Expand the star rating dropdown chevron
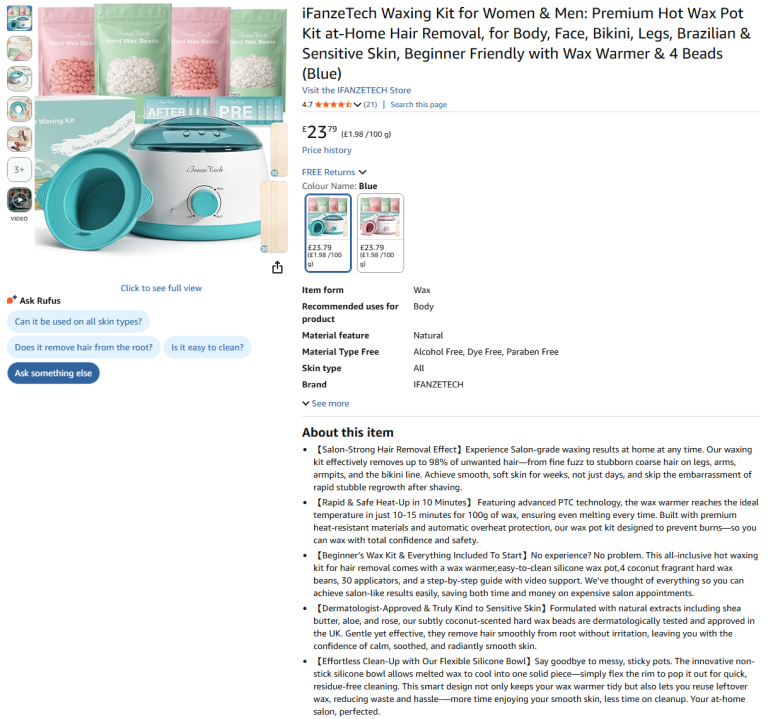 point(358,104)
